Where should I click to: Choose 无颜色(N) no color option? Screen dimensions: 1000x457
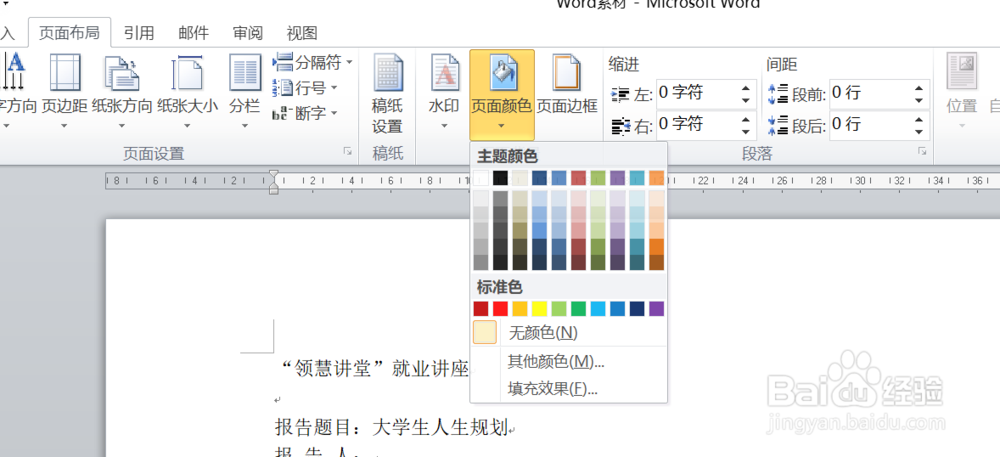(x=569, y=333)
